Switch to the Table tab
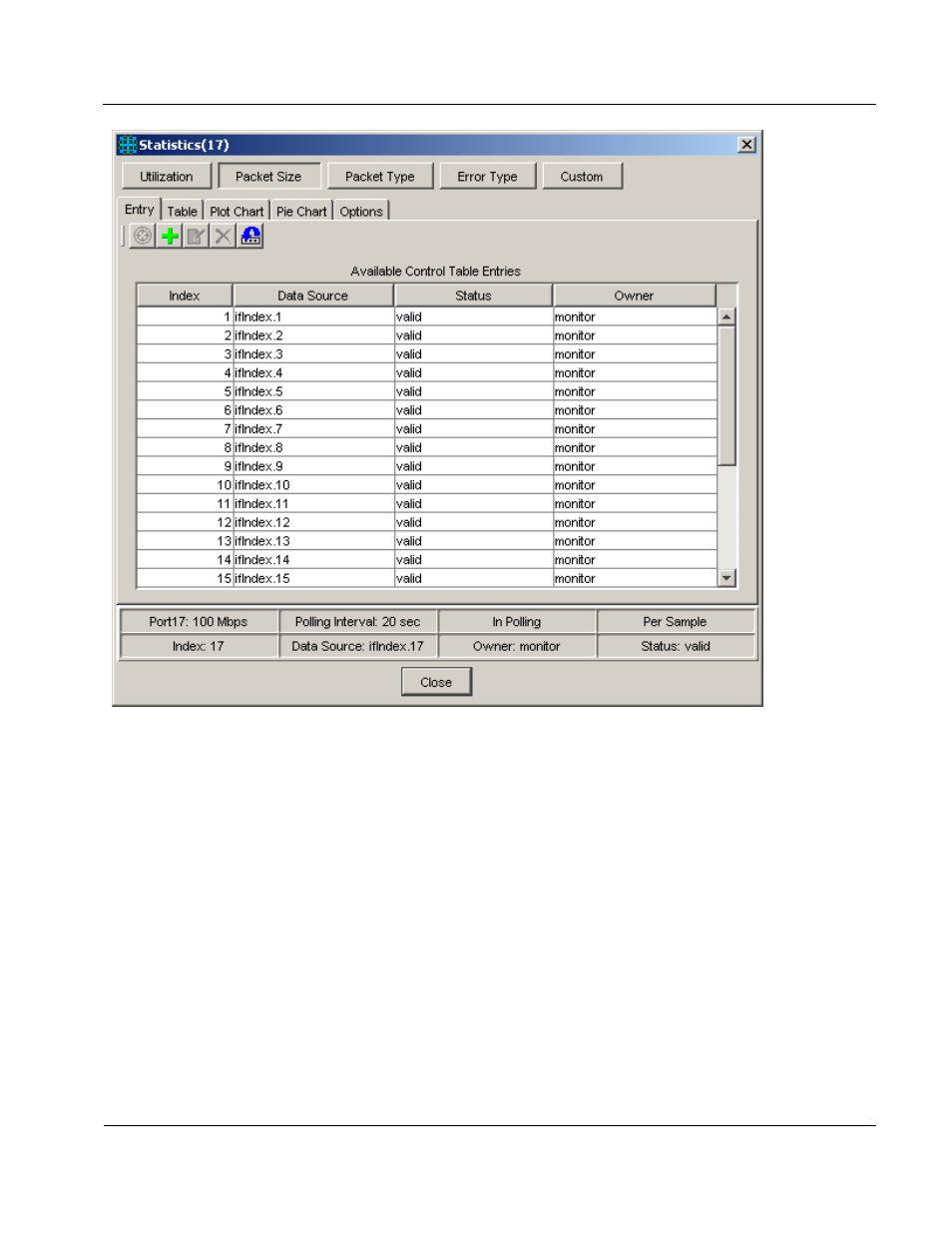The width and height of the screenshot is (952, 1233). click(183, 212)
